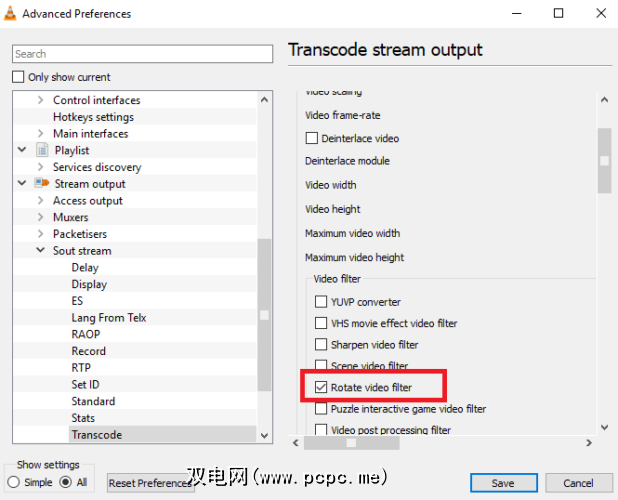Viewport: 618px width, 500px height.
Task: Expand Main interfaces node
Action: (x=40, y=134)
